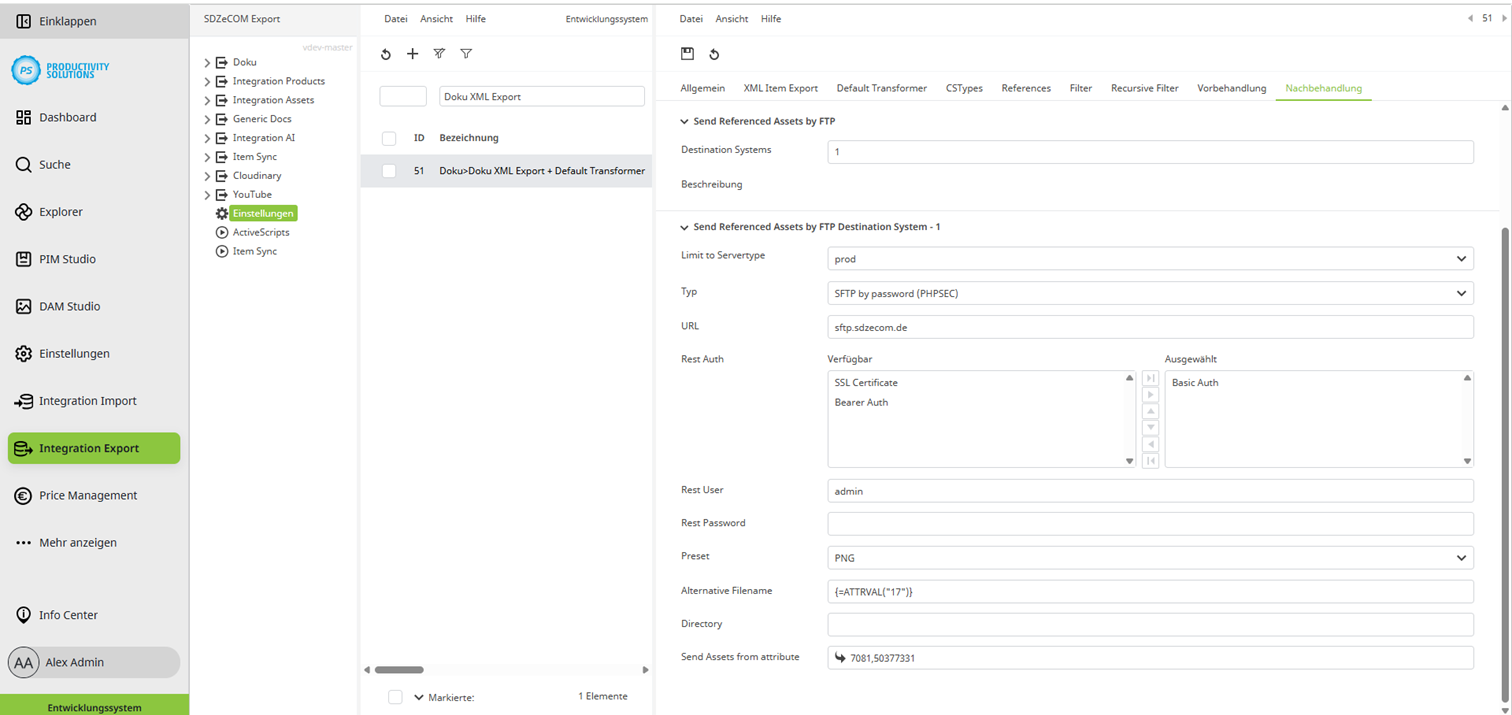Click the ActiveScripts play icon in the tree
This screenshot has height=715, width=1512.
click(x=222, y=232)
